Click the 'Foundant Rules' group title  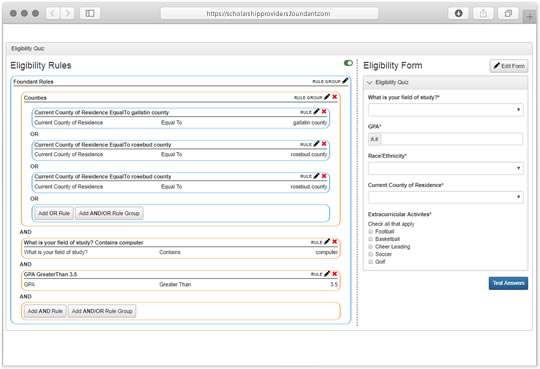pos(33,82)
